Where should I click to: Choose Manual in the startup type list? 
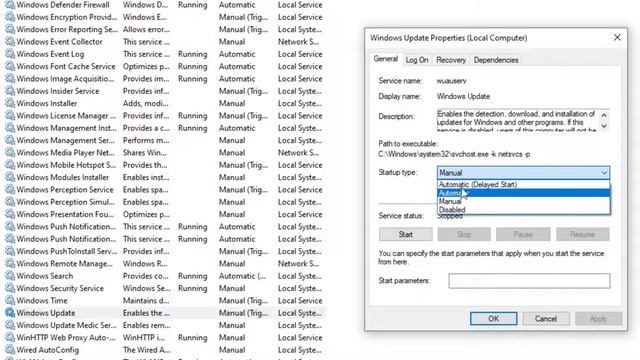(524, 202)
